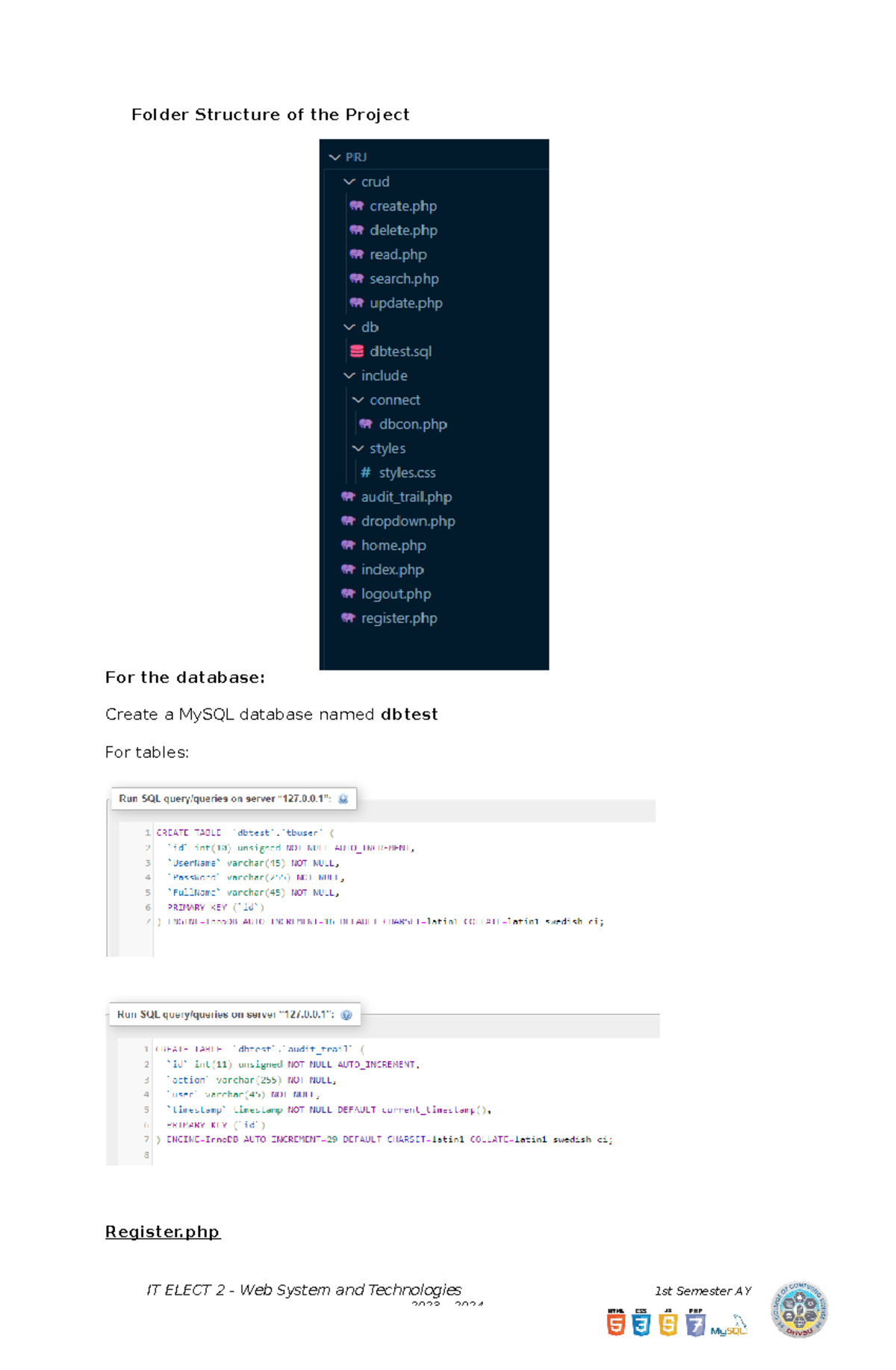Open create.php in the file tree
This screenshot has height=1370, width=896.
tap(403, 206)
